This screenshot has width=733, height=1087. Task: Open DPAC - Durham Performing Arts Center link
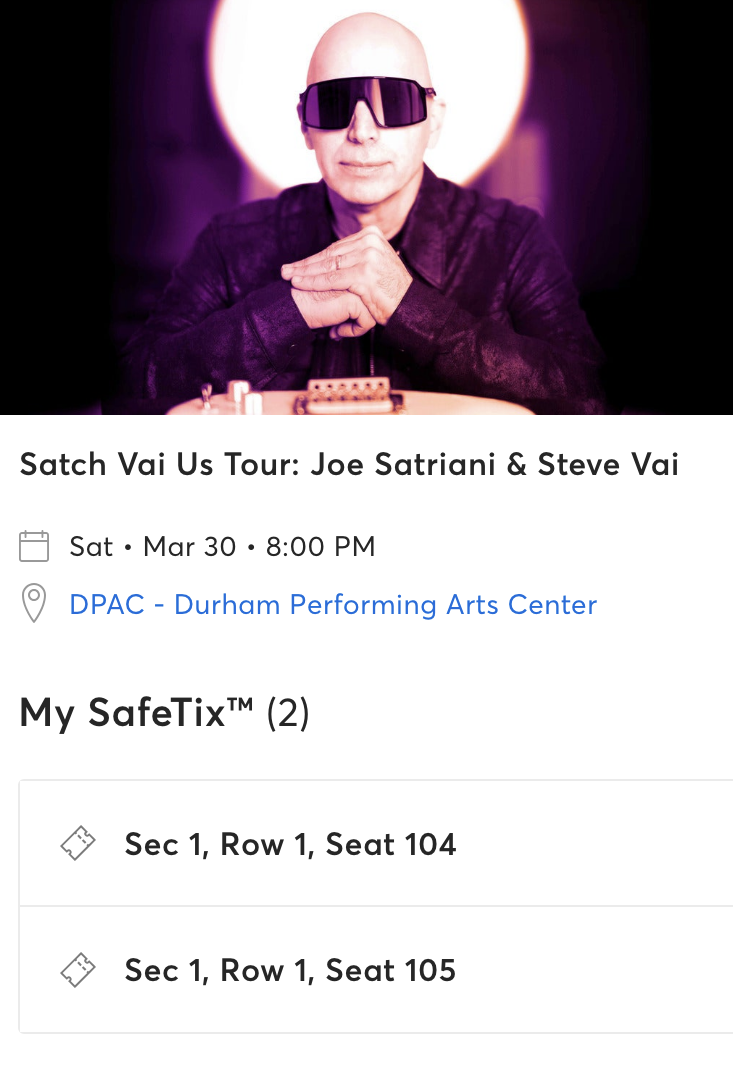332,604
